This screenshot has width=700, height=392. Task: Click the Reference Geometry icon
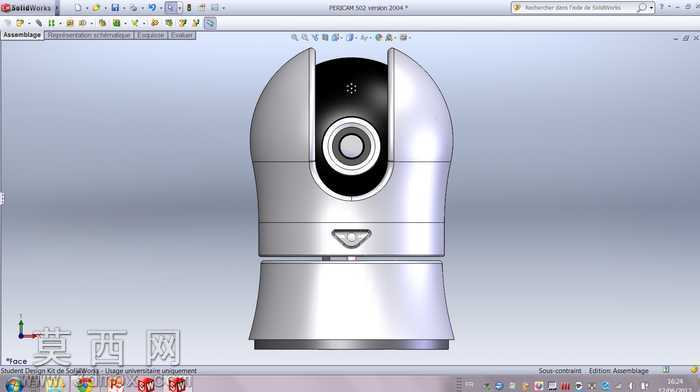click(x=135, y=23)
